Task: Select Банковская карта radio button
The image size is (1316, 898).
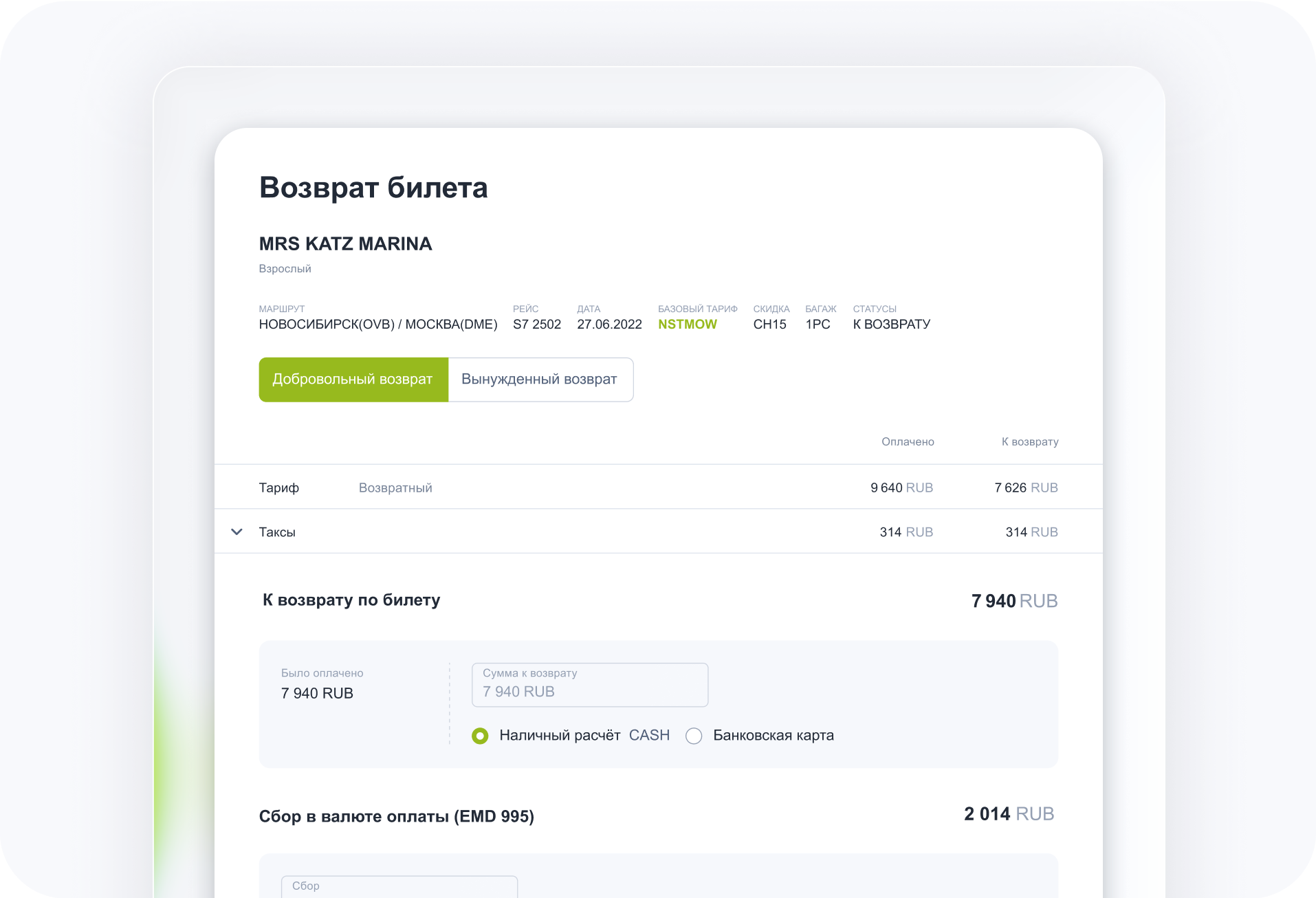Action: tap(694, 736)
